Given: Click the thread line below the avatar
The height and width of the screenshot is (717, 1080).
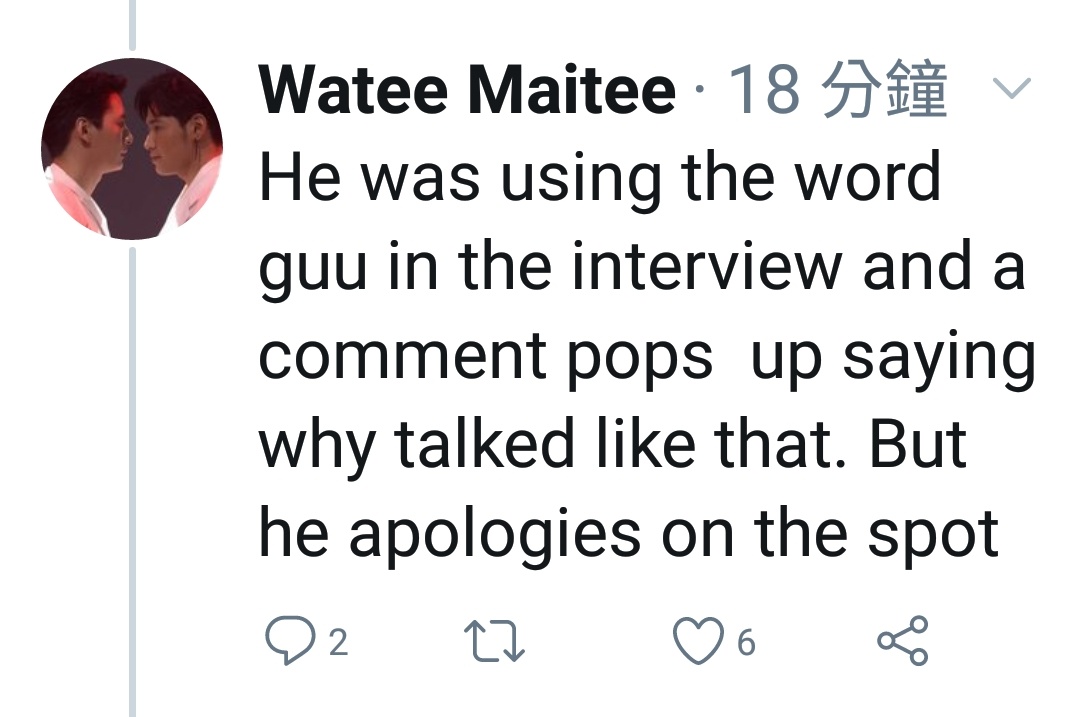Looking at the screenshot, I should point(132,482).
